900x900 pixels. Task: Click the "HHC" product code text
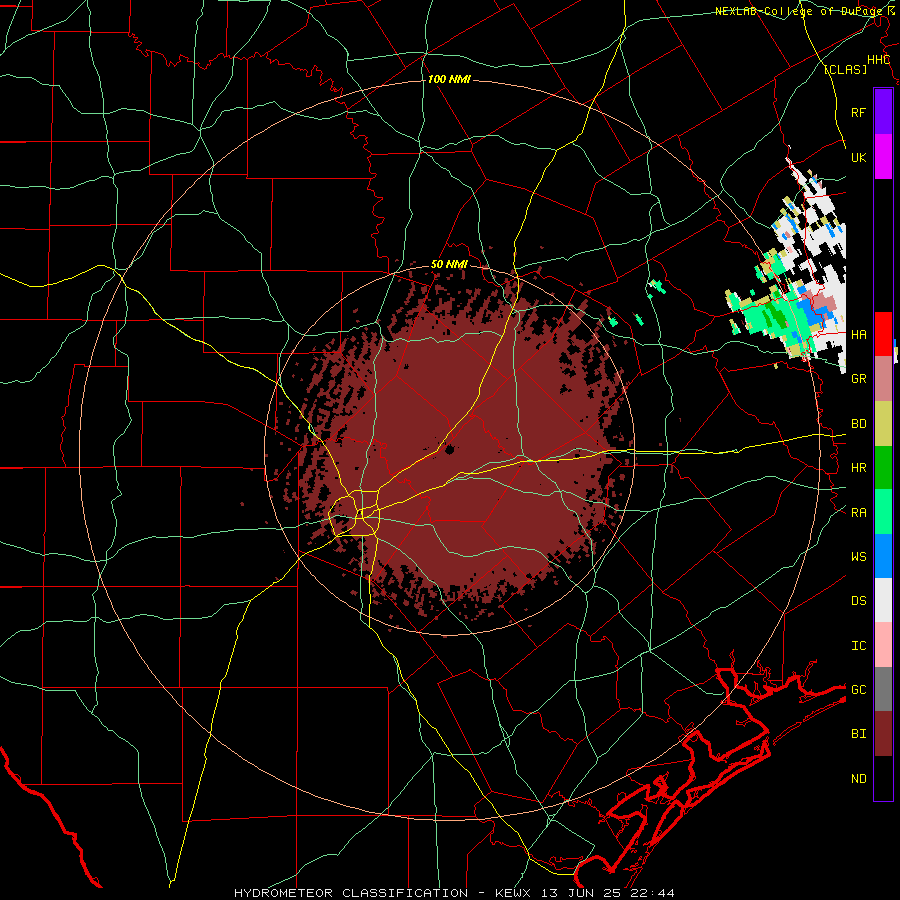pos(879,60)
